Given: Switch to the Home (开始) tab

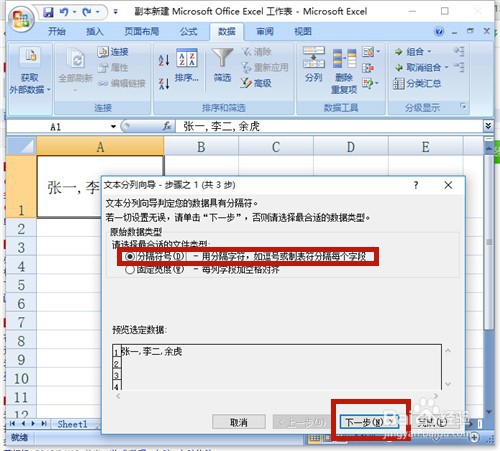Looking at the screenshot, I should [57, 32].
